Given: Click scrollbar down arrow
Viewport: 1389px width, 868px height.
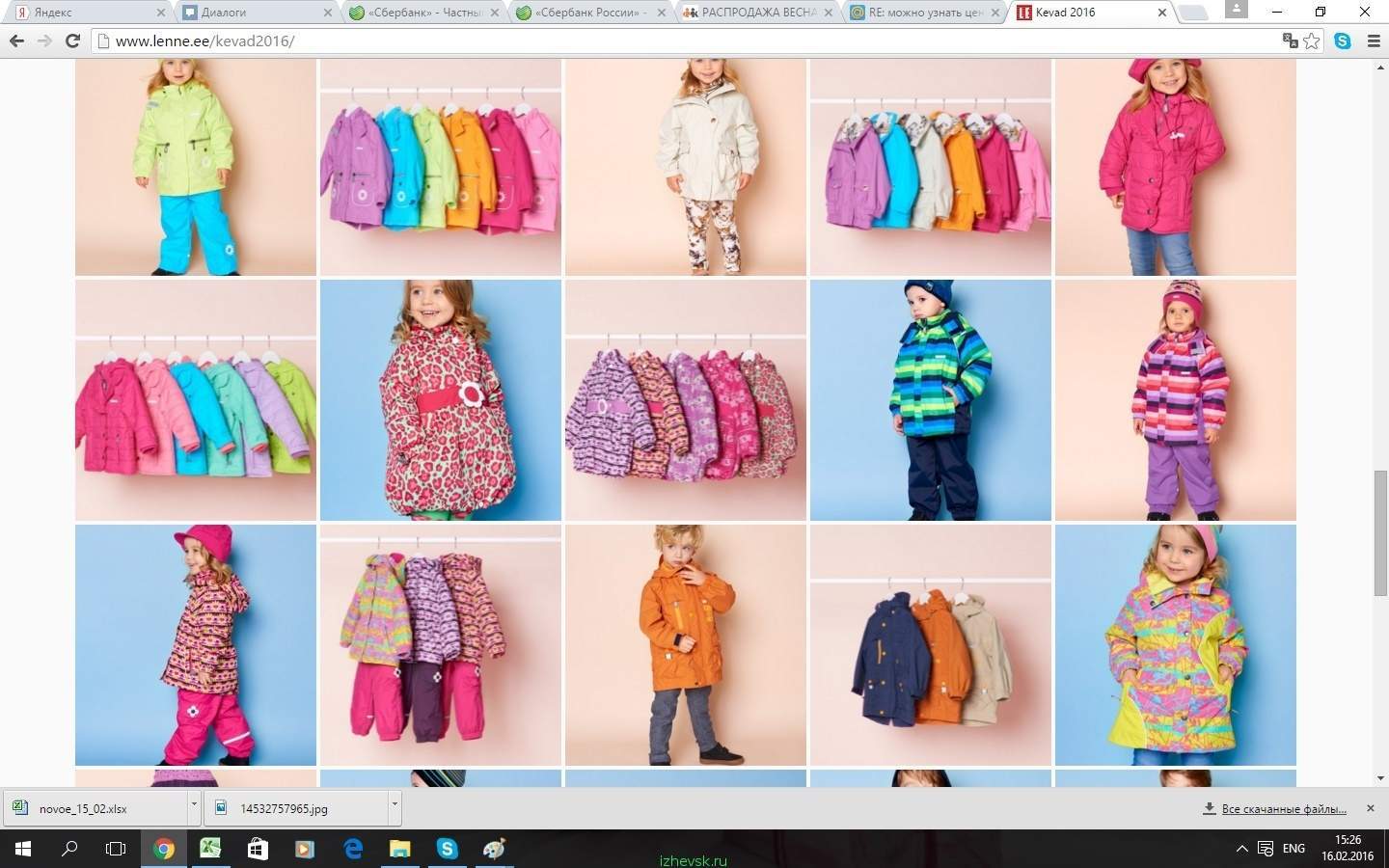Looking at the screenshot, I should (1380, 778).
